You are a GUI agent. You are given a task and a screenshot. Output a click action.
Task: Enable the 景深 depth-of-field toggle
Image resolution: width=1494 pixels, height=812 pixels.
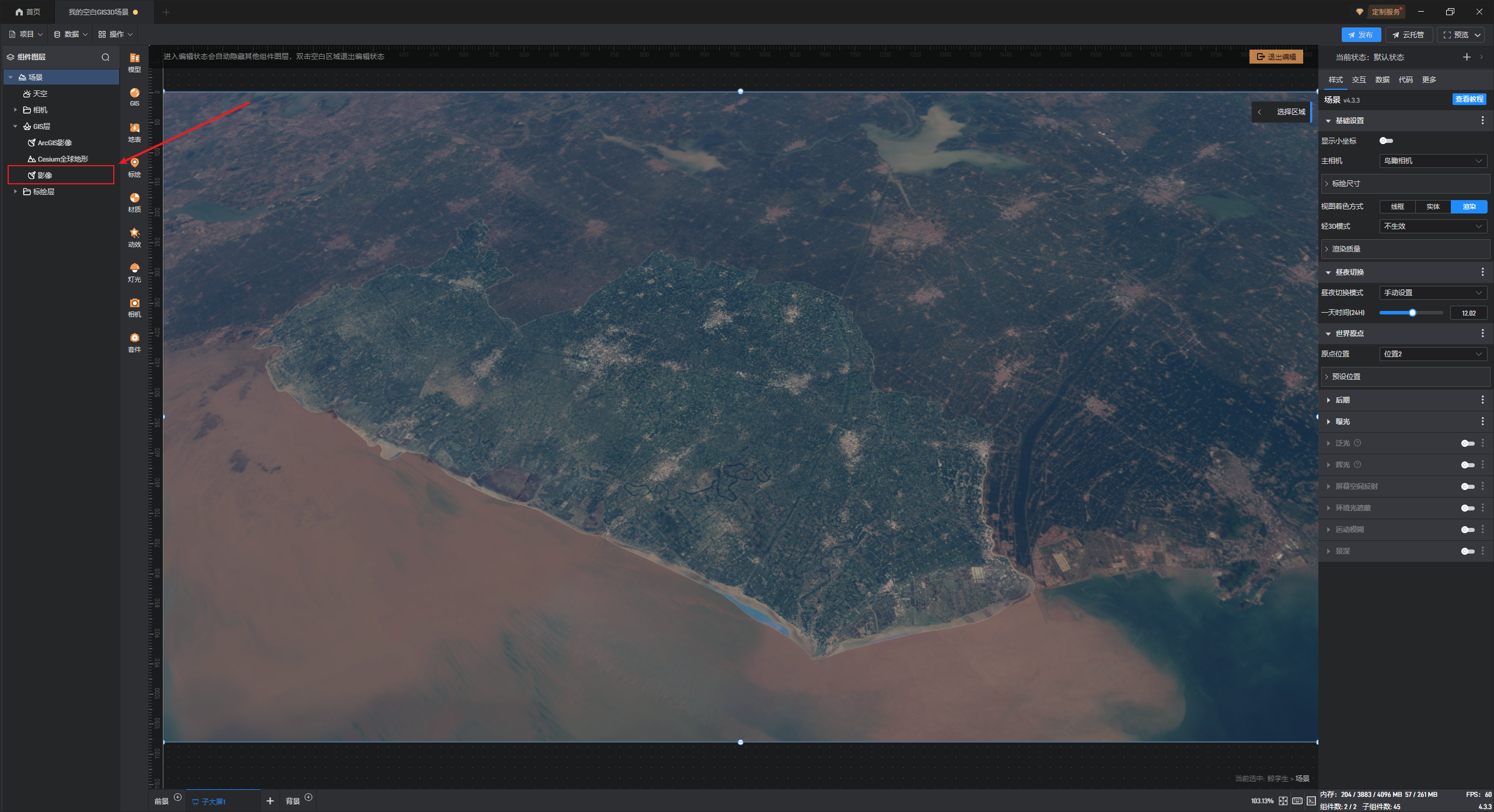(x=1467, y=551)
